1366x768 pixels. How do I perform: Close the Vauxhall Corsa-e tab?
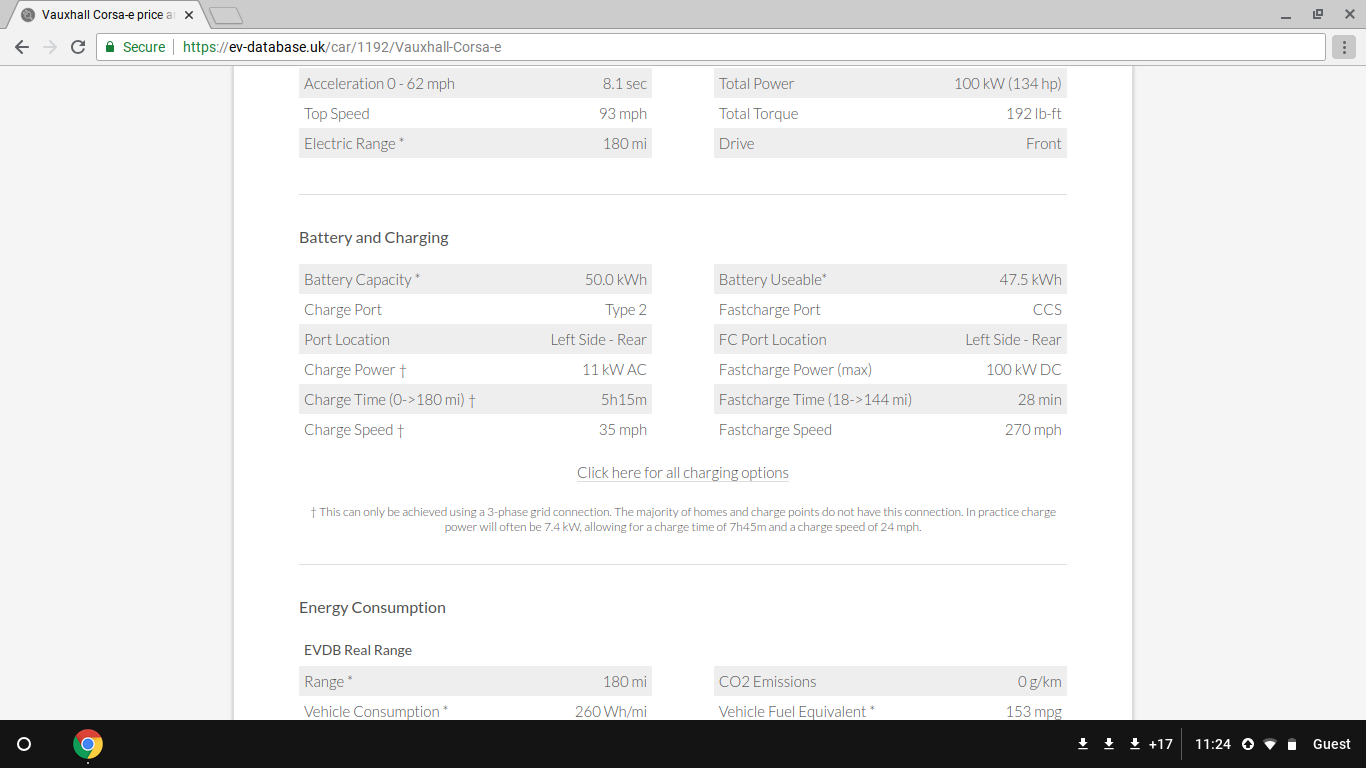pos(189,15)
